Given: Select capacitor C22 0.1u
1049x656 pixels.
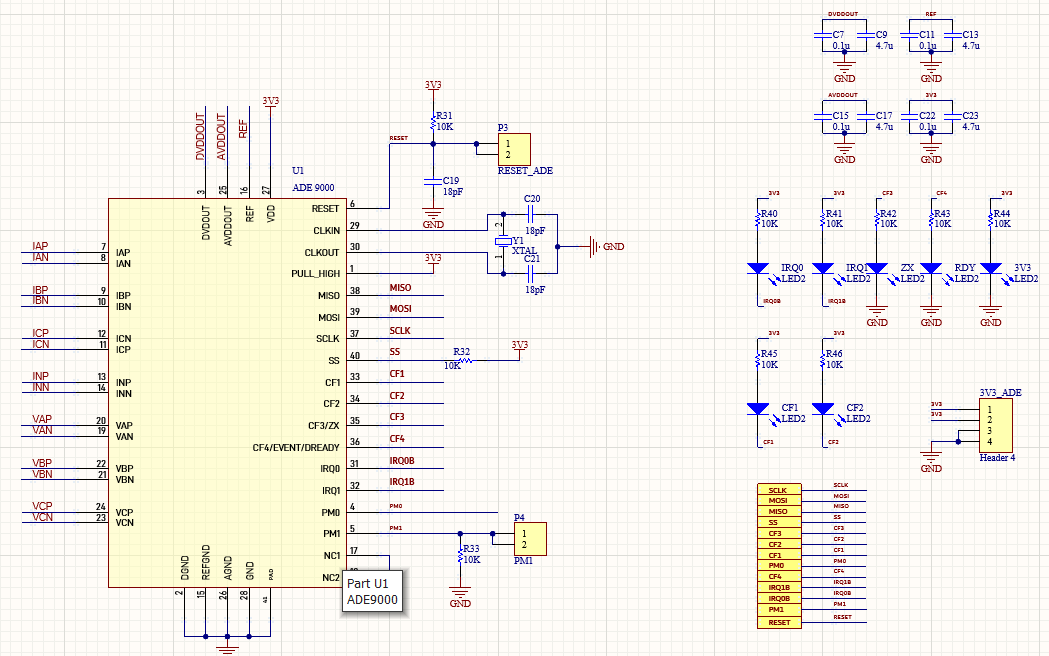Looking at the screenshot, I should click(x=910, y=116).
